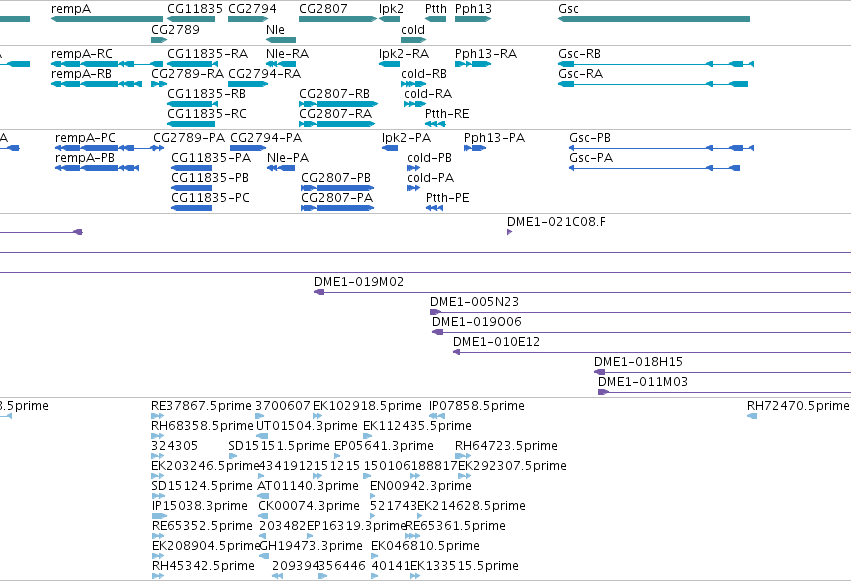Click the UT01504.3prime EST feature
Viewport: 851px width, 581px height.
click(x=262, y=436)
